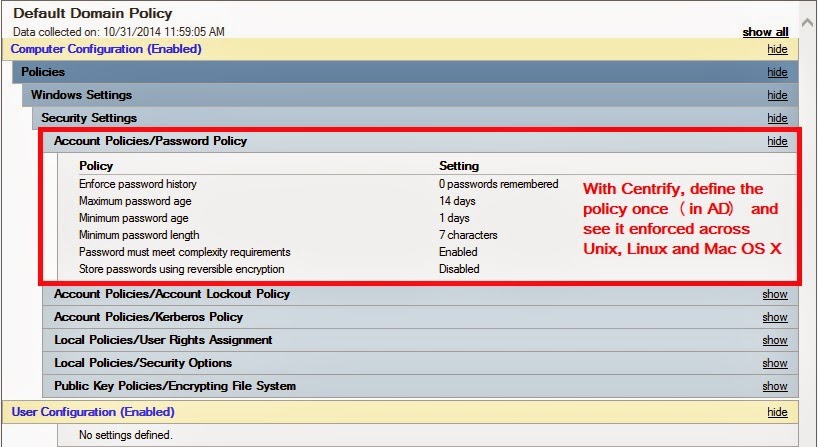Click the scrollbar up arrow
The height and width of the screenshot is (447, 818).
[809, 22]
